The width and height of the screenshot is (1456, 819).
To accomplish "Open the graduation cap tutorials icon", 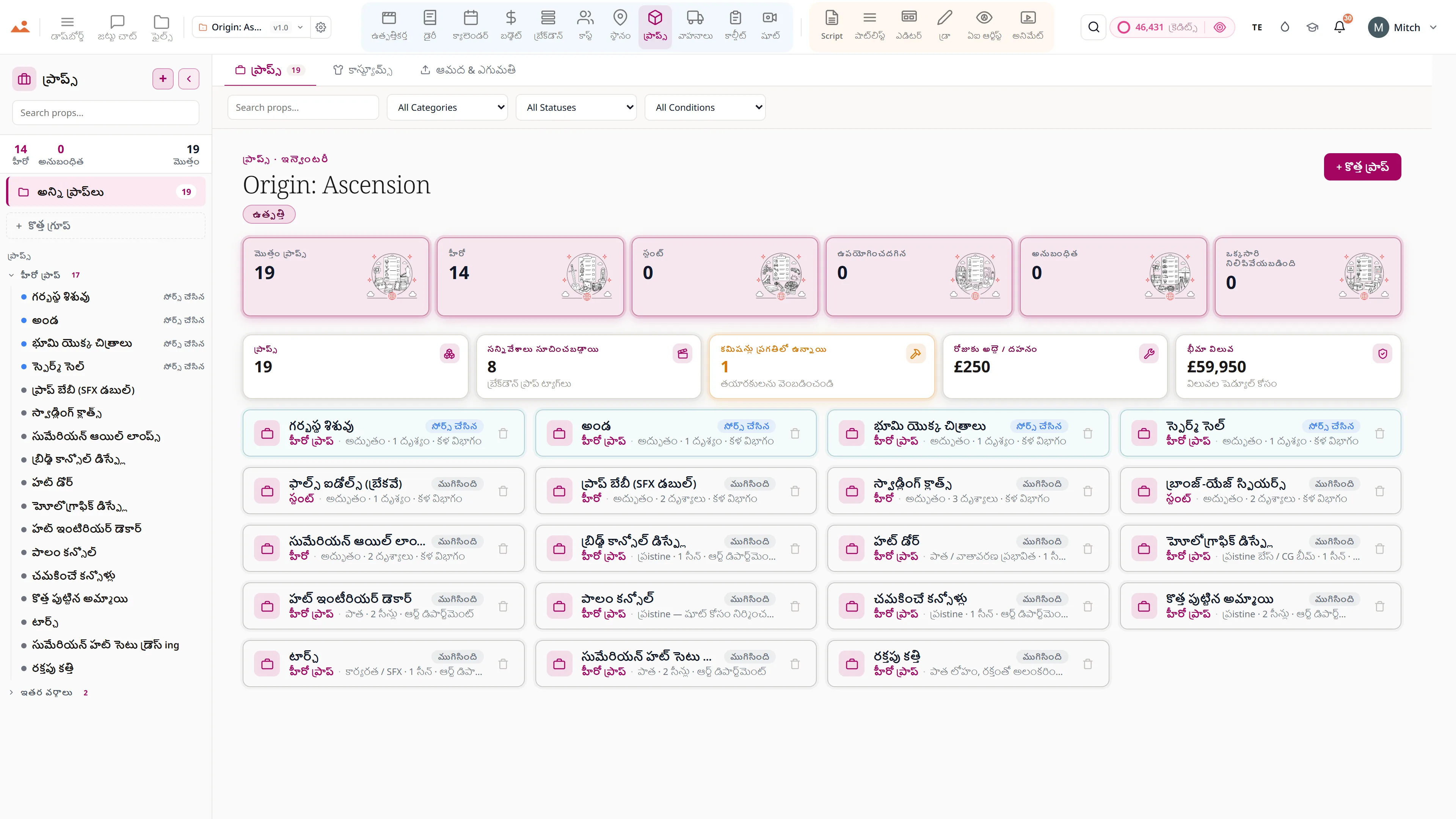I will (1312, 27).
